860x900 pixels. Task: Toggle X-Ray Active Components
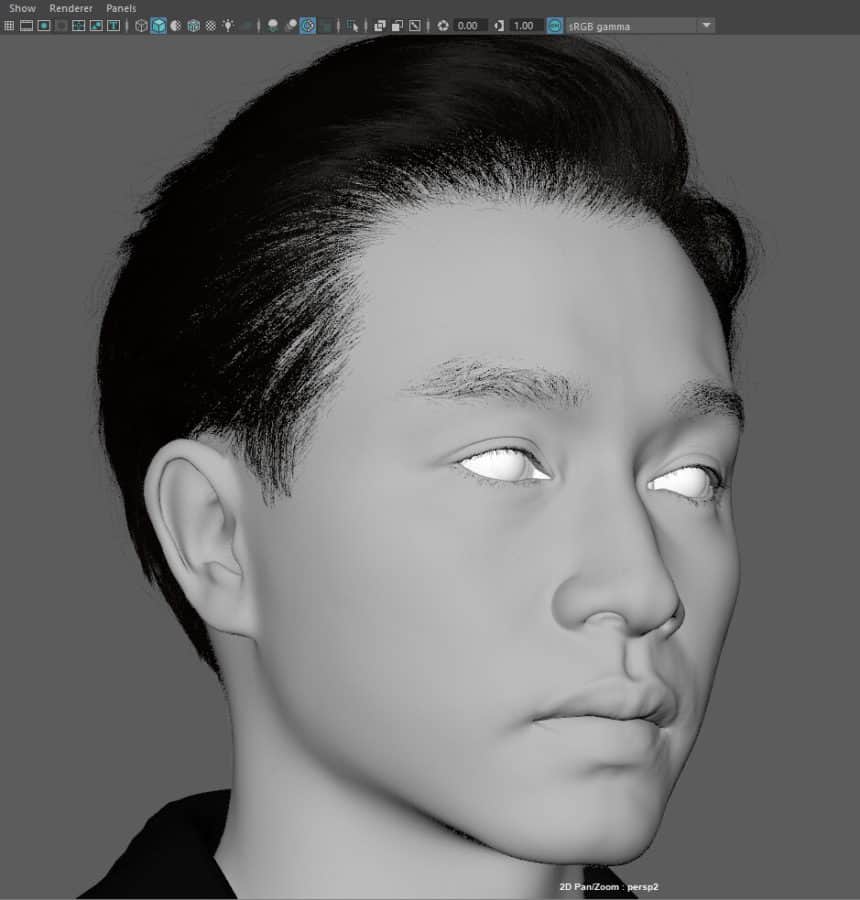(x=397, y=26)
